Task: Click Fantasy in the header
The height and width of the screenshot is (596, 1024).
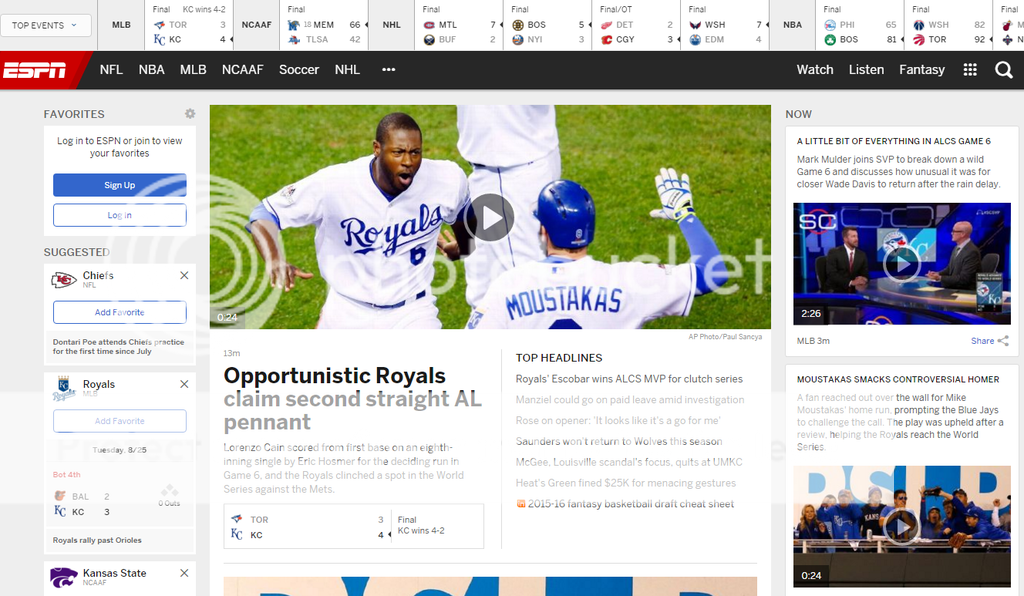Action: point(921,70)
